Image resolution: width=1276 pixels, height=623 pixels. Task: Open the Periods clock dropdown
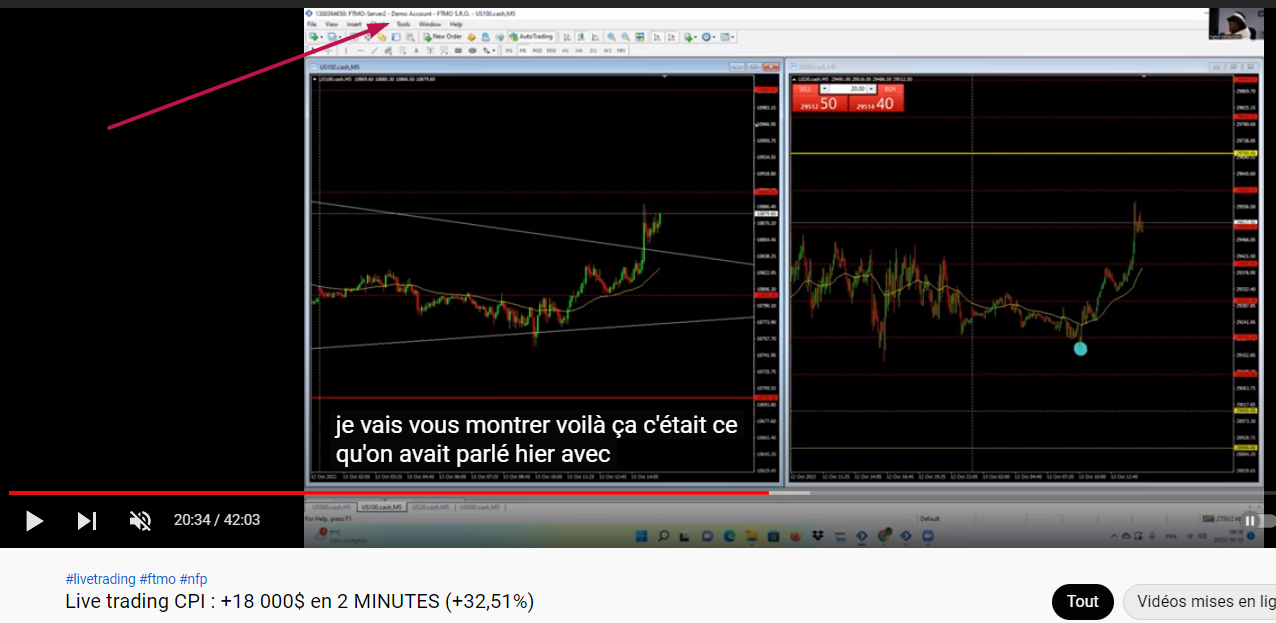[x=708, y=37]
